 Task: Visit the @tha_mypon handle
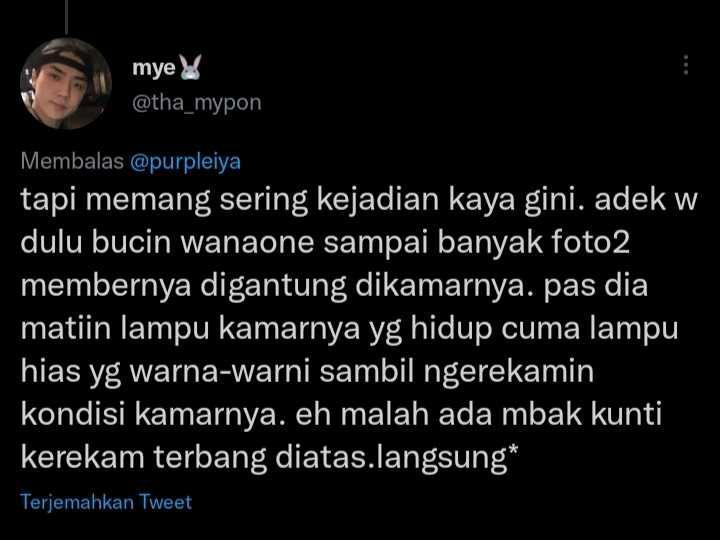coord(197,102)
